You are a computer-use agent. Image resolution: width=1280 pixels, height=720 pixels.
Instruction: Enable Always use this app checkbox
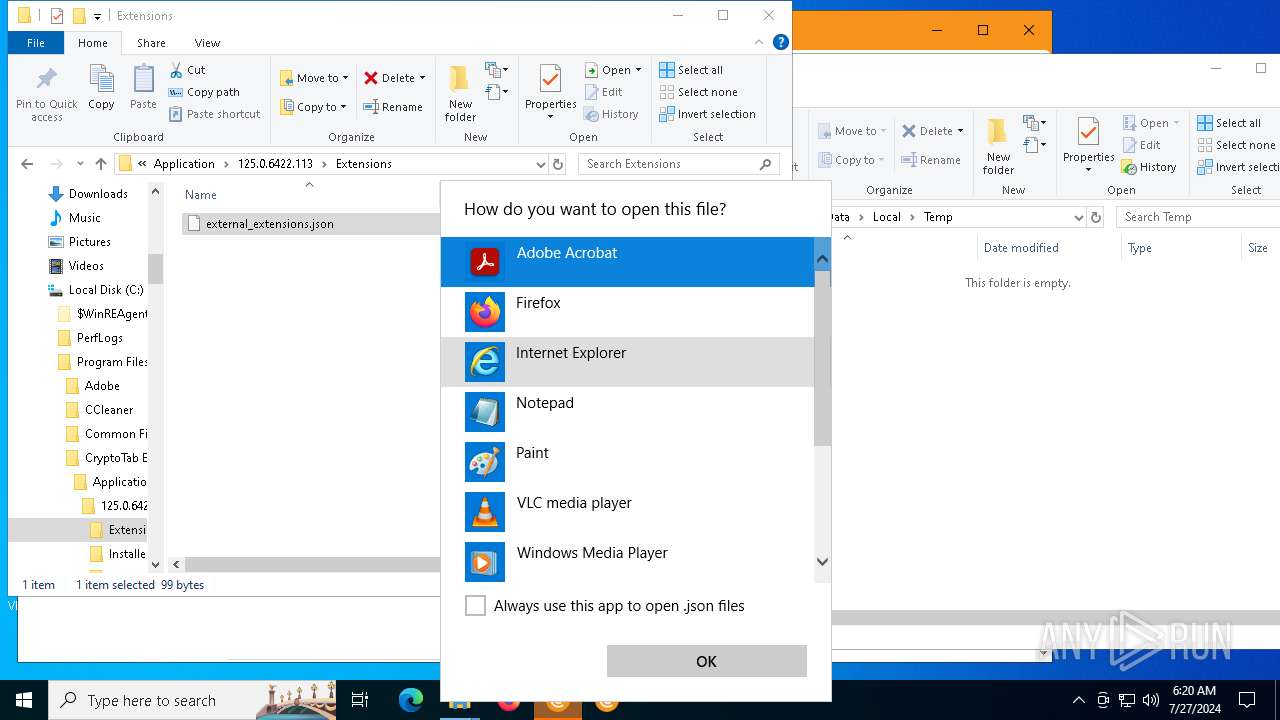(476, 606)
